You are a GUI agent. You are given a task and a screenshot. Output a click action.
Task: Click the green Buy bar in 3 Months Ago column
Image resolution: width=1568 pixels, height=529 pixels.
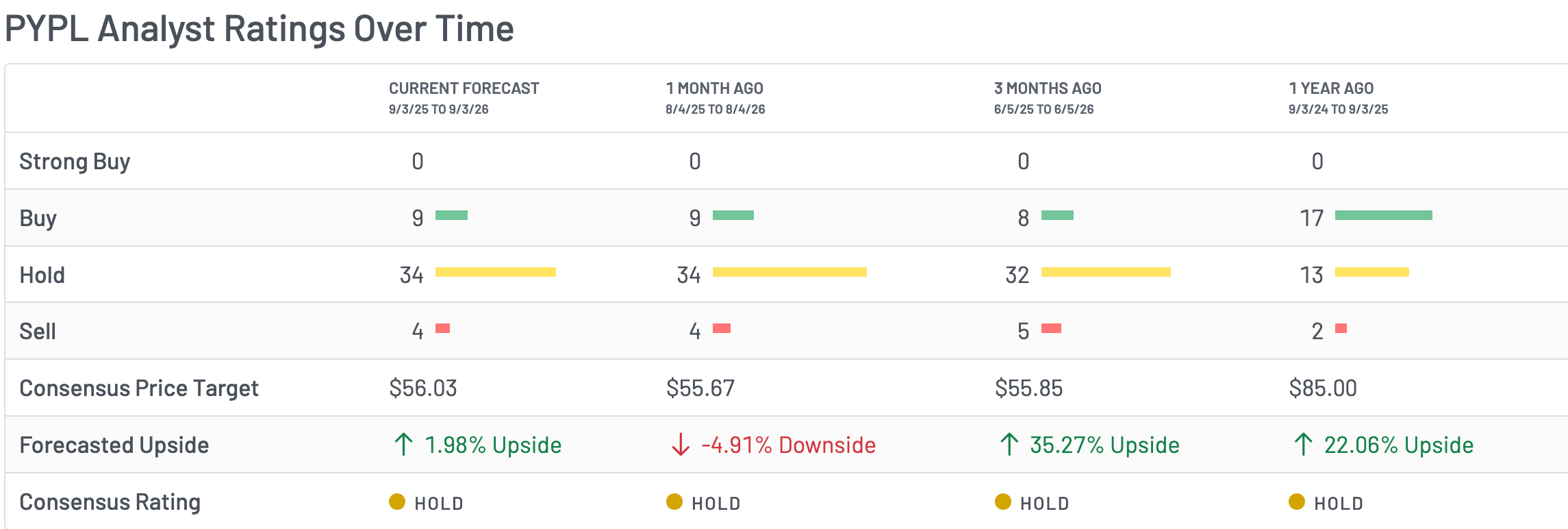tap(1057, 215)
